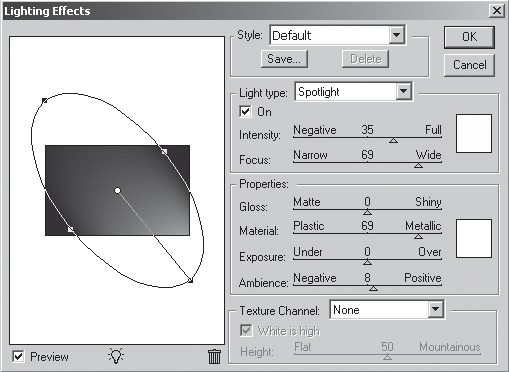Image resolution: width=509 pixels, height=372 pixels.
Task: Click the Matte label on Gloss slider
Action: (x=307, y=202)
